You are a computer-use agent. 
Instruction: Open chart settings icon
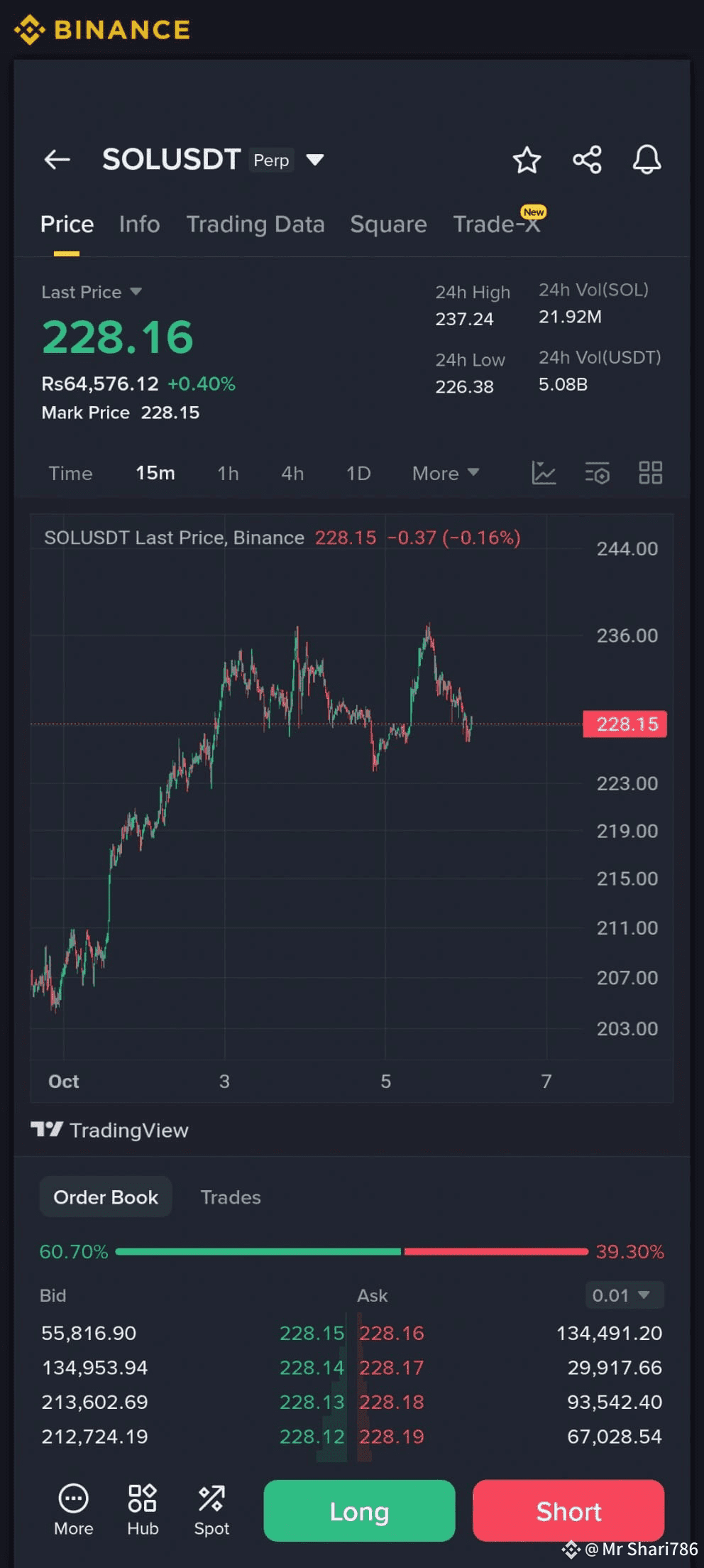click(x=597, y=473)
